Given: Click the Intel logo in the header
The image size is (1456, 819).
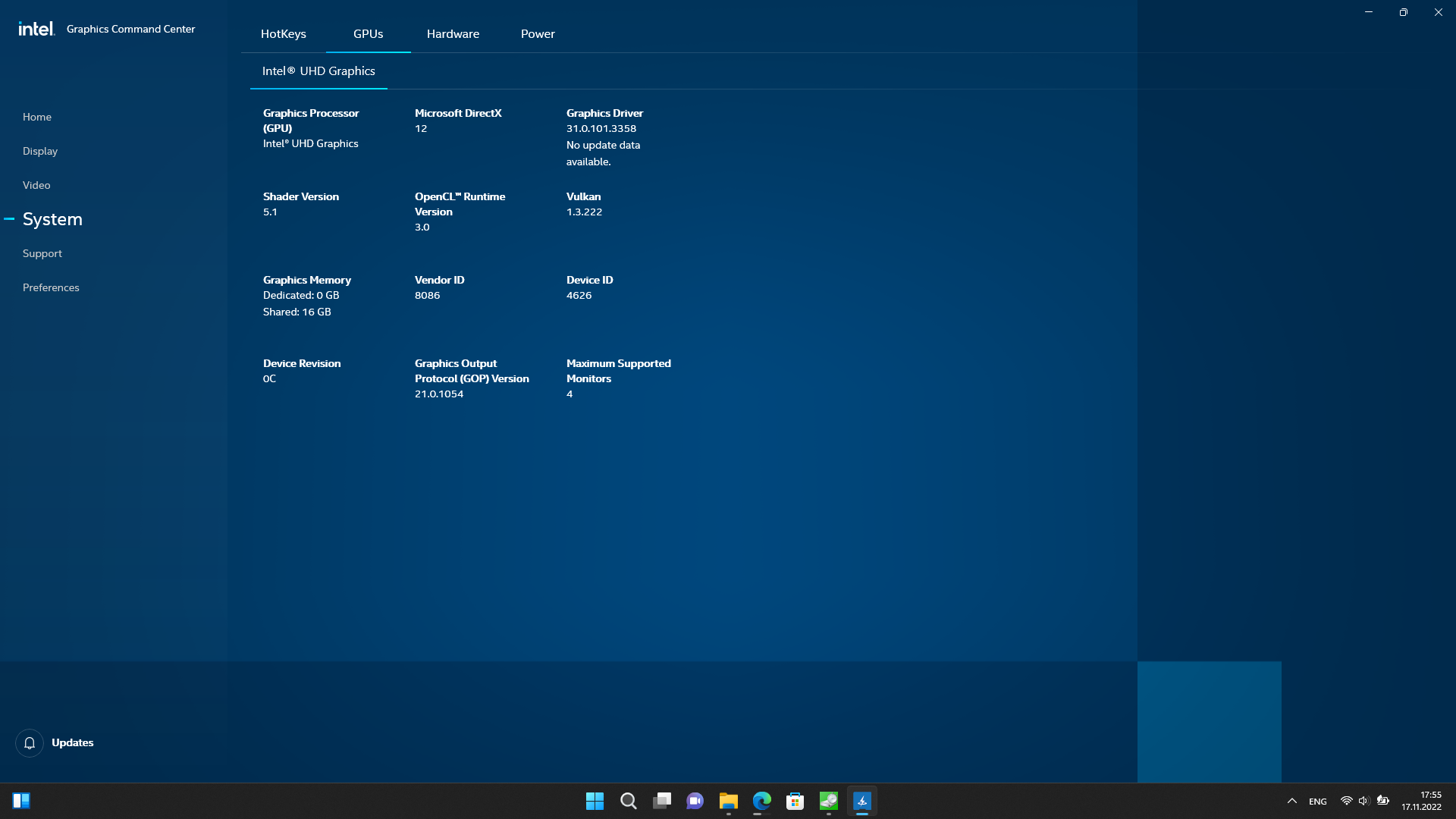Looking at the screenshot, I should [x=36, y=29].
